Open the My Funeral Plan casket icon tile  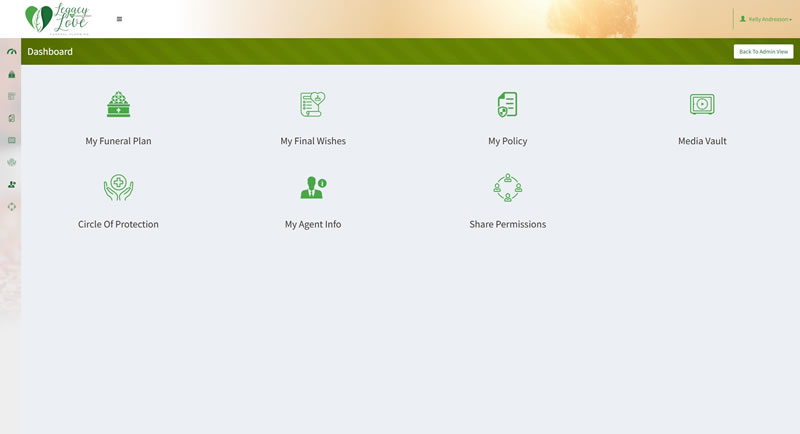(118, 104)
